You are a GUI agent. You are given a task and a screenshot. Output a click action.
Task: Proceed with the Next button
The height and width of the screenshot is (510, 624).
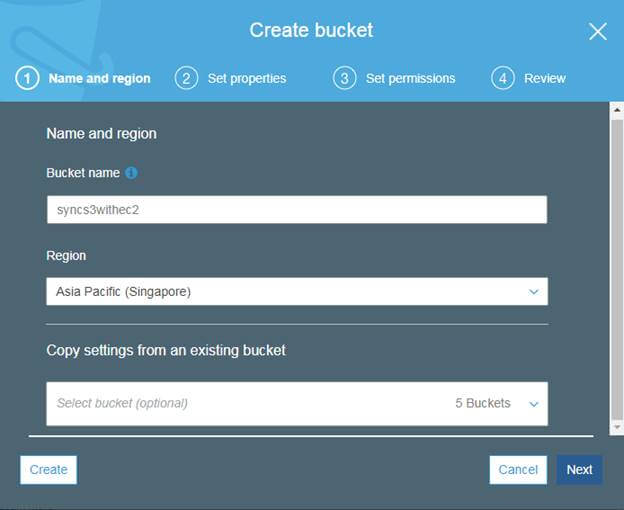[579, 470]
